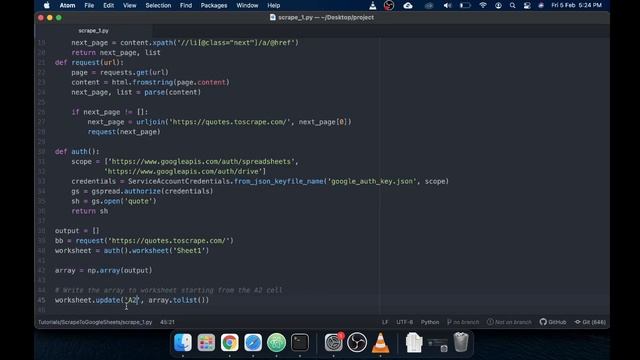640x360 pixels.
Task: Click the VLC cone menu bar icon
Action: point(372,5)
